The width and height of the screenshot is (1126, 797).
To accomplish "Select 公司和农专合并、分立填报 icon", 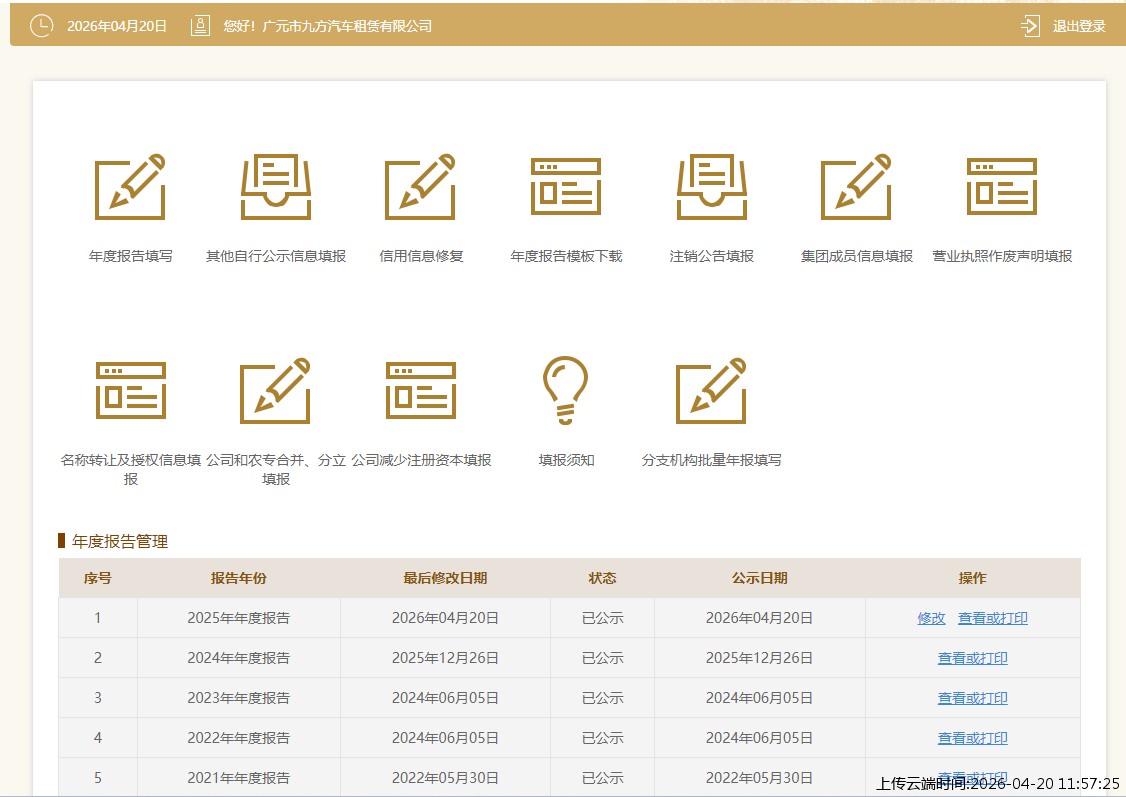I will 276,390.
